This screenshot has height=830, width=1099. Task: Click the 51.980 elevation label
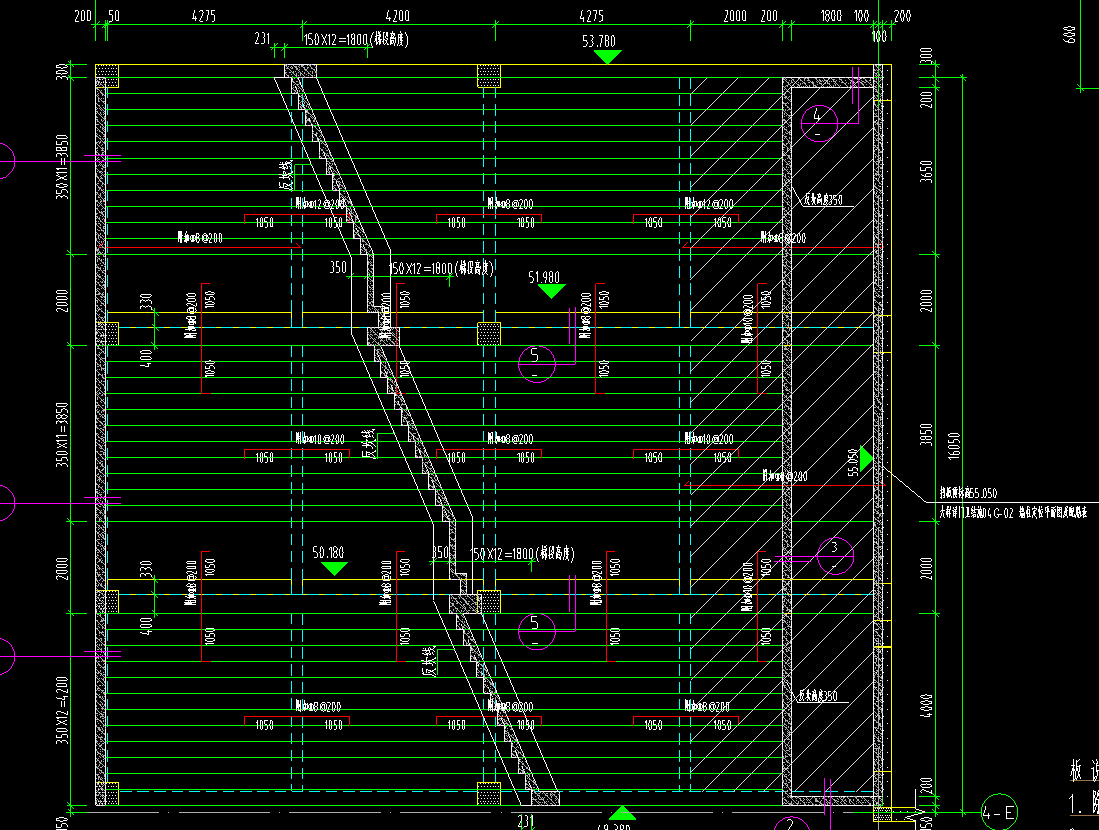tap(544, 277)
